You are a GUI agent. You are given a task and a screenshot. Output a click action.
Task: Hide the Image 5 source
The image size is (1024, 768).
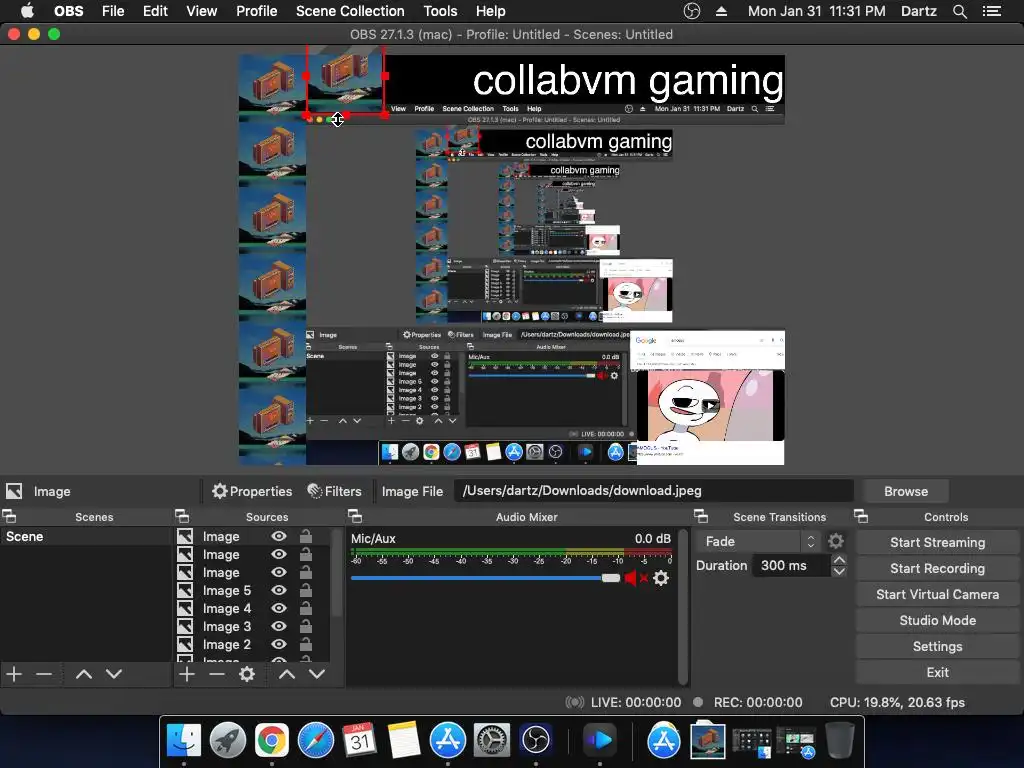pos(279,590)
